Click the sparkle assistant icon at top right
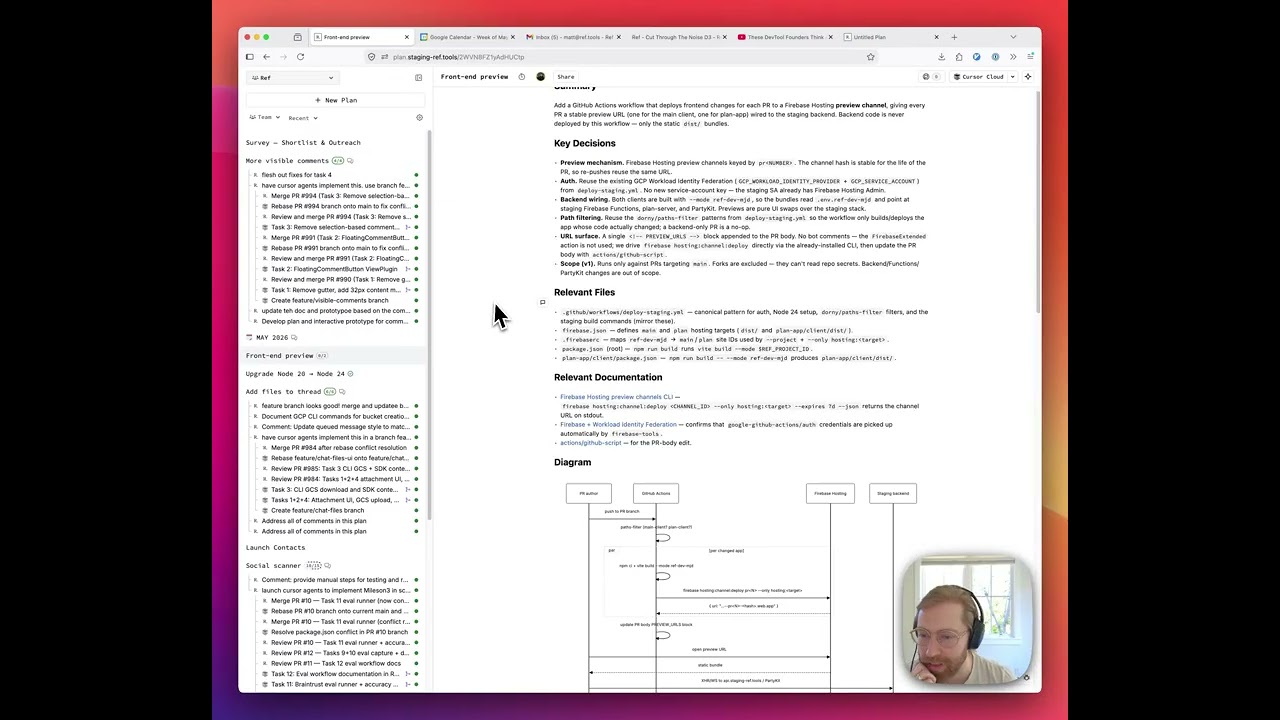The image size is (1280, 720). coord(1027,77)
